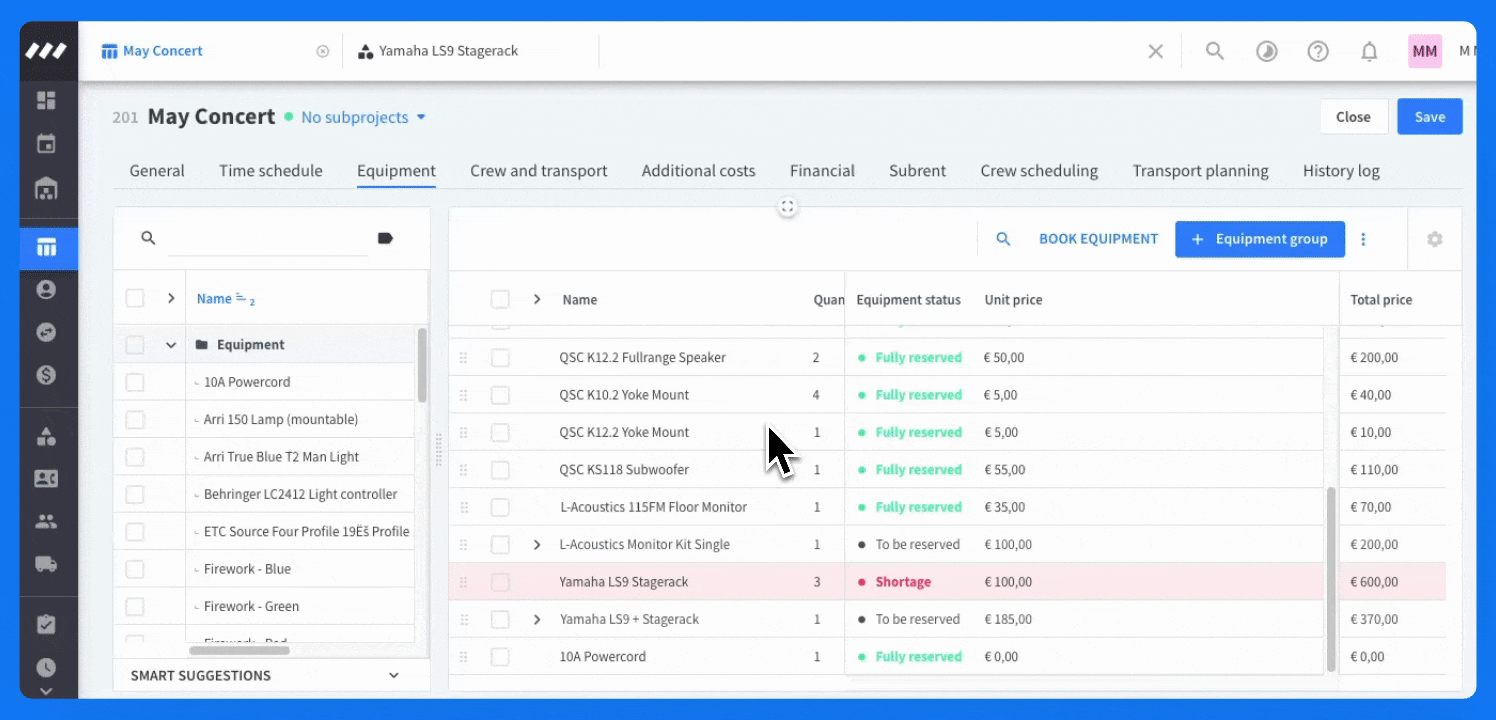Collapse the Equipment folder in the left tree
The height and width of the screenshot is (720, 1496).
click(168, 344)
